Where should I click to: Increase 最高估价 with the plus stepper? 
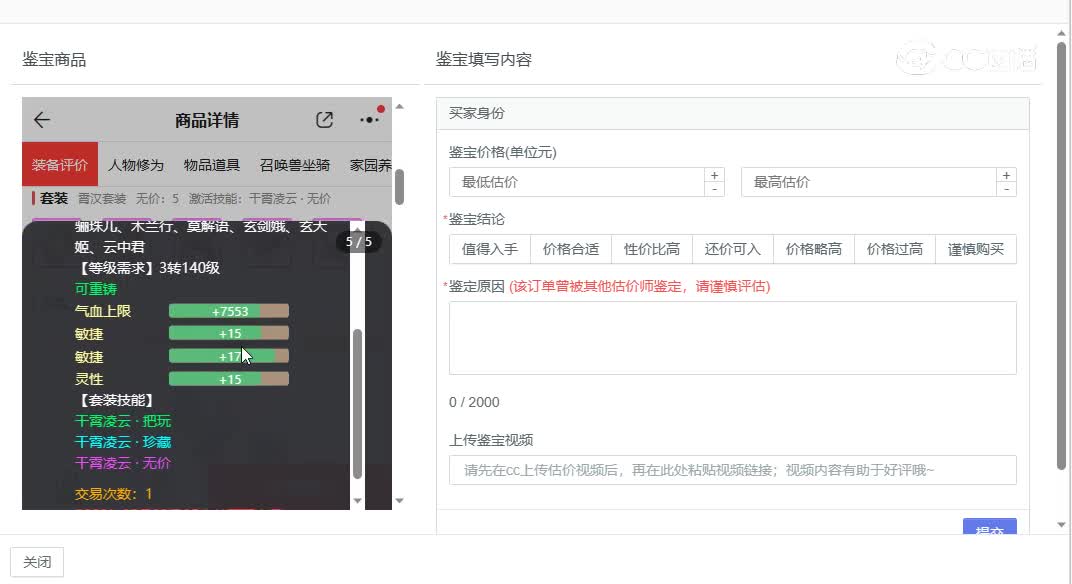pyautogui.click(x=1006, y=176)
